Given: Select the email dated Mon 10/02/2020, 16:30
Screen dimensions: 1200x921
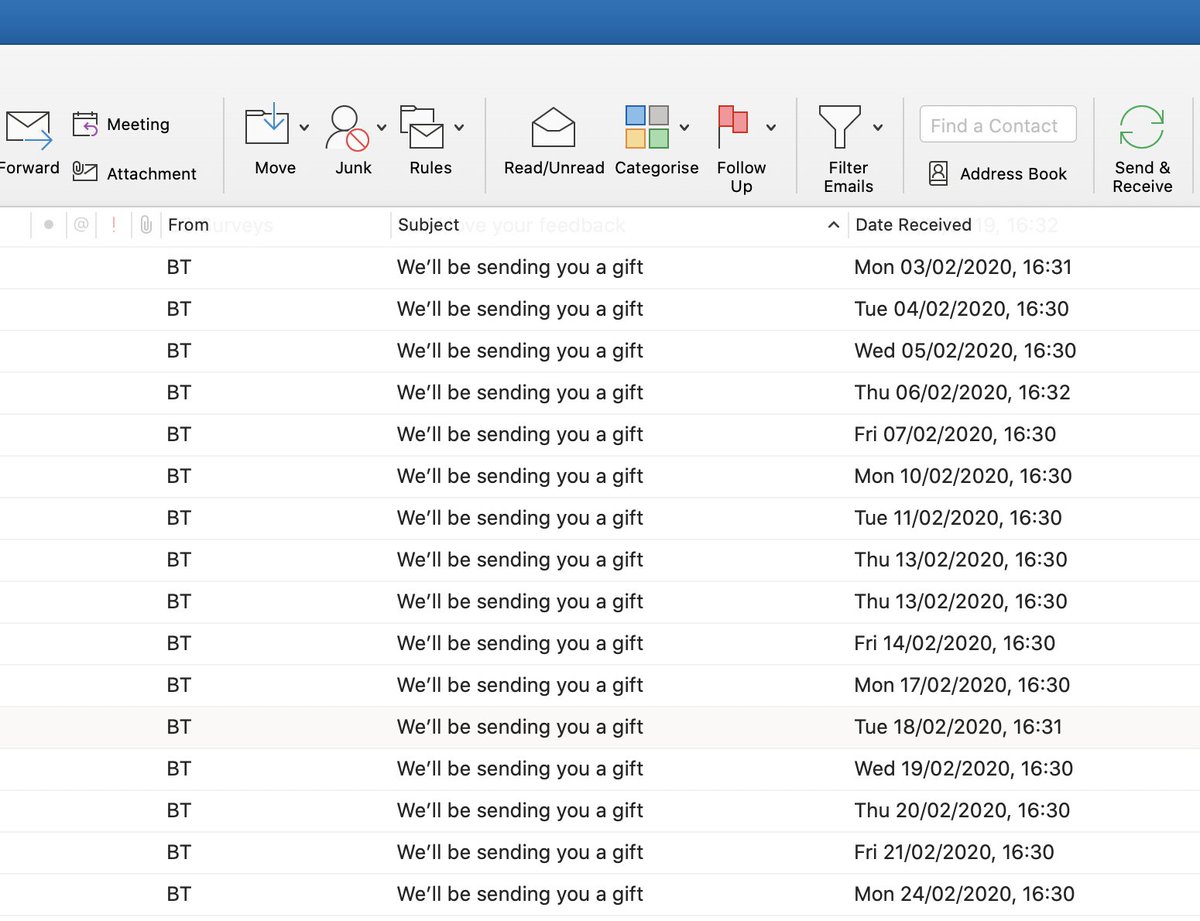Looking at the screenshot, I should [x=600, y=477].
